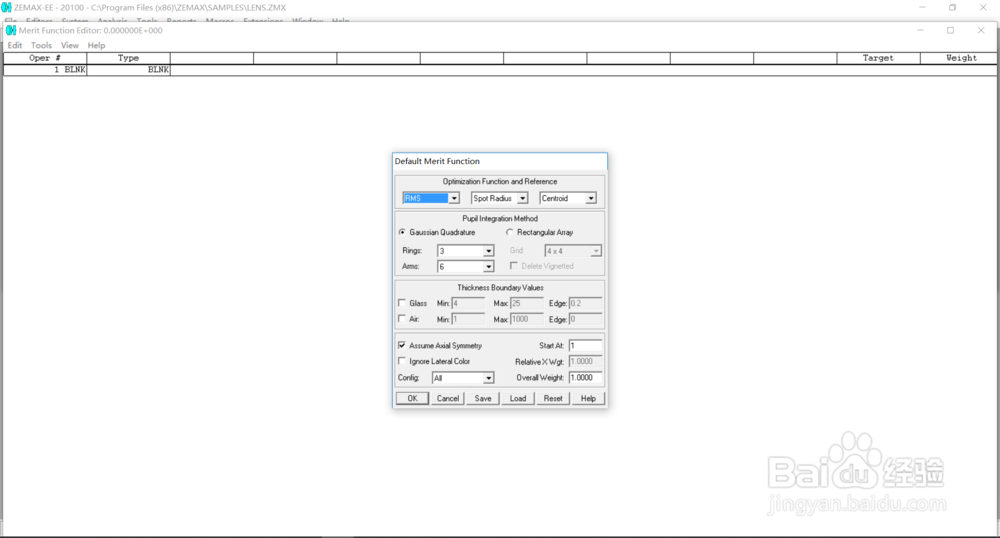Close the Merit Function Editor window
The image size is (1000, 538).
pyautogui.click(x=981, y=30)
